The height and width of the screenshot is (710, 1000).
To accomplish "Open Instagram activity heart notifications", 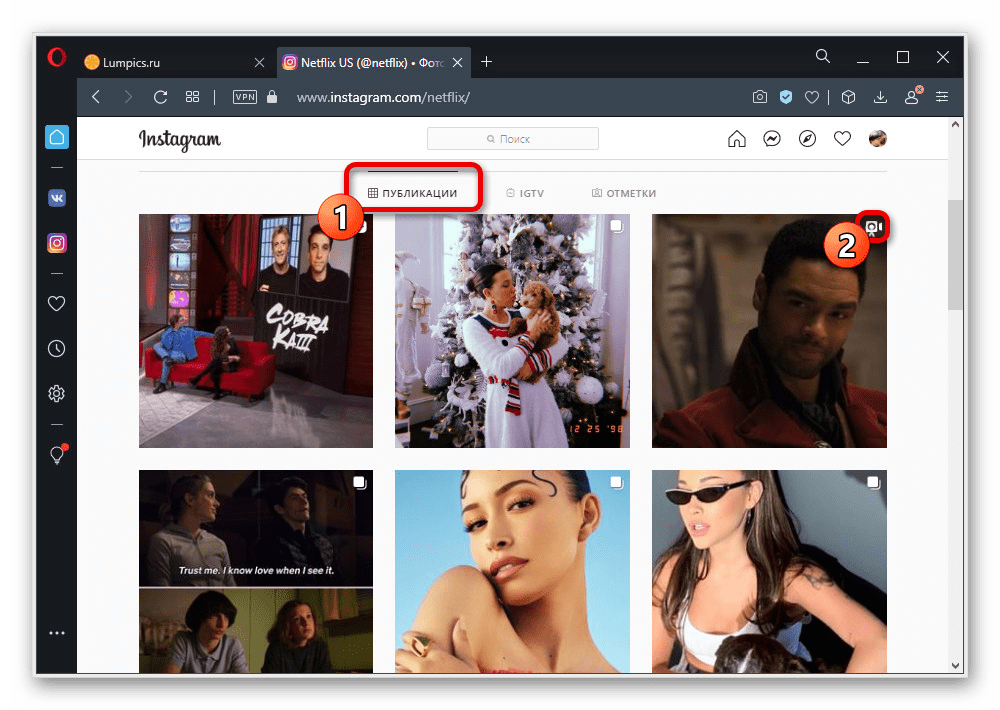I will [842, 138].
